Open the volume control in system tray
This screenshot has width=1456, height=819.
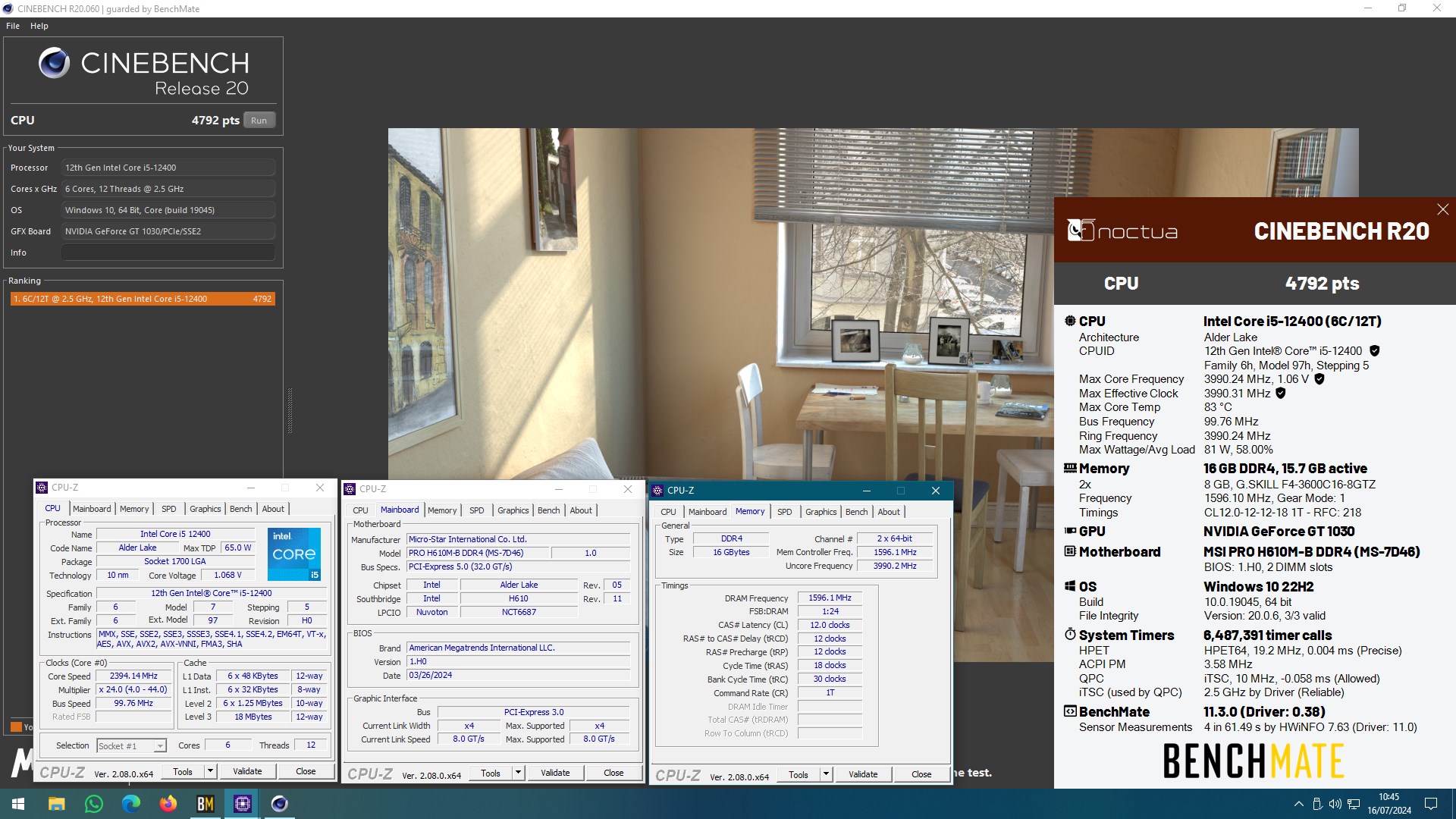click(x=1335, y=804)
